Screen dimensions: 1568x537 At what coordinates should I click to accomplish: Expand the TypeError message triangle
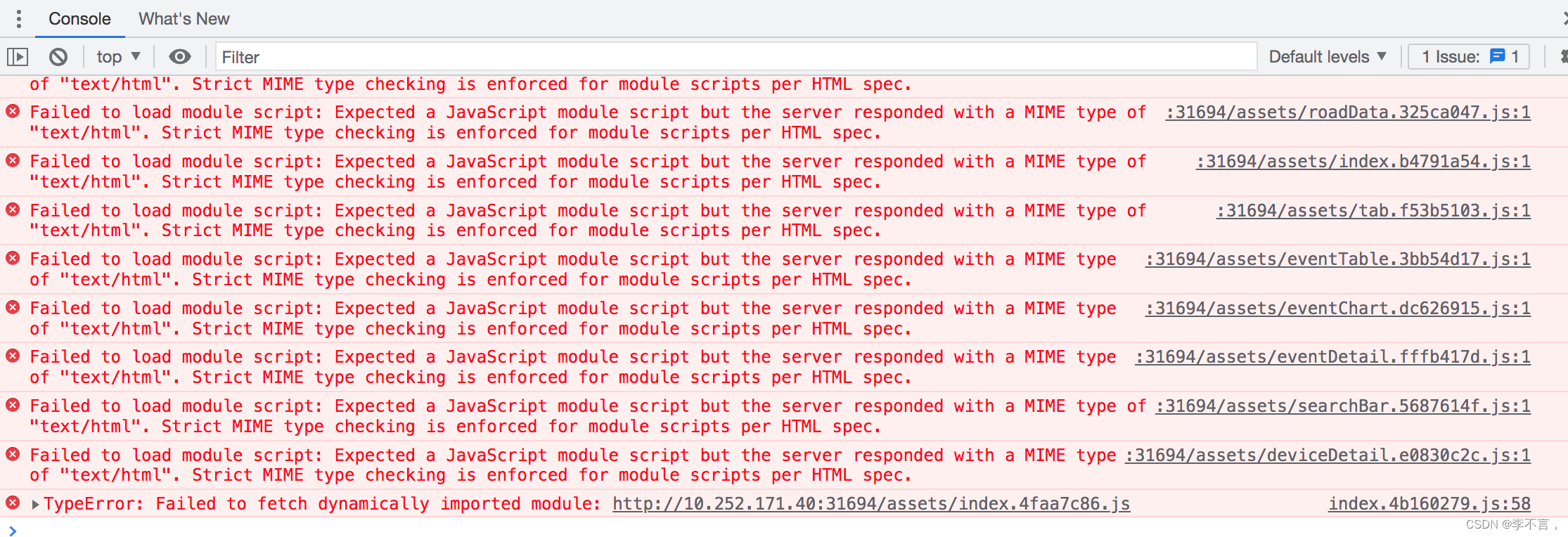tap(35, 504)
